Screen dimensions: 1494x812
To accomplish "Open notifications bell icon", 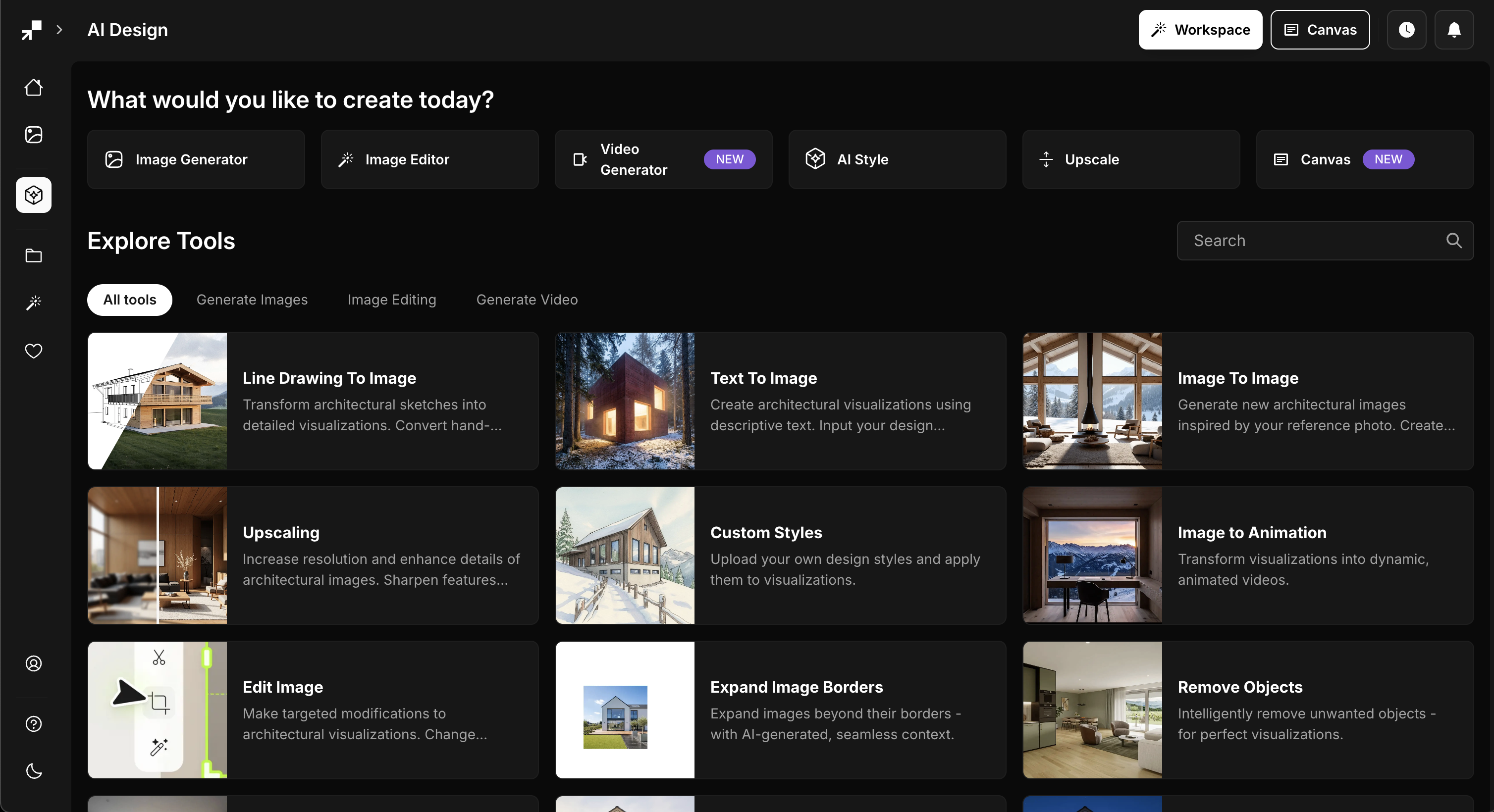I will tap(1454, 30).
